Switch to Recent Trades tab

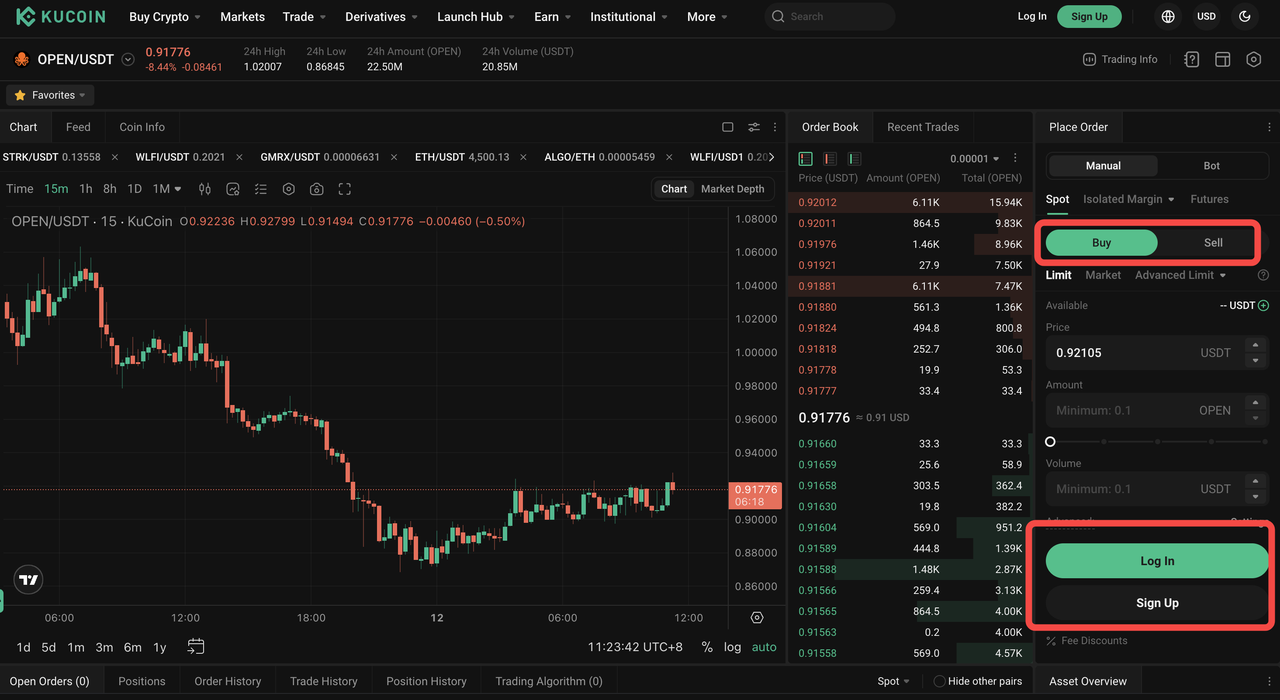click(922, 127)
